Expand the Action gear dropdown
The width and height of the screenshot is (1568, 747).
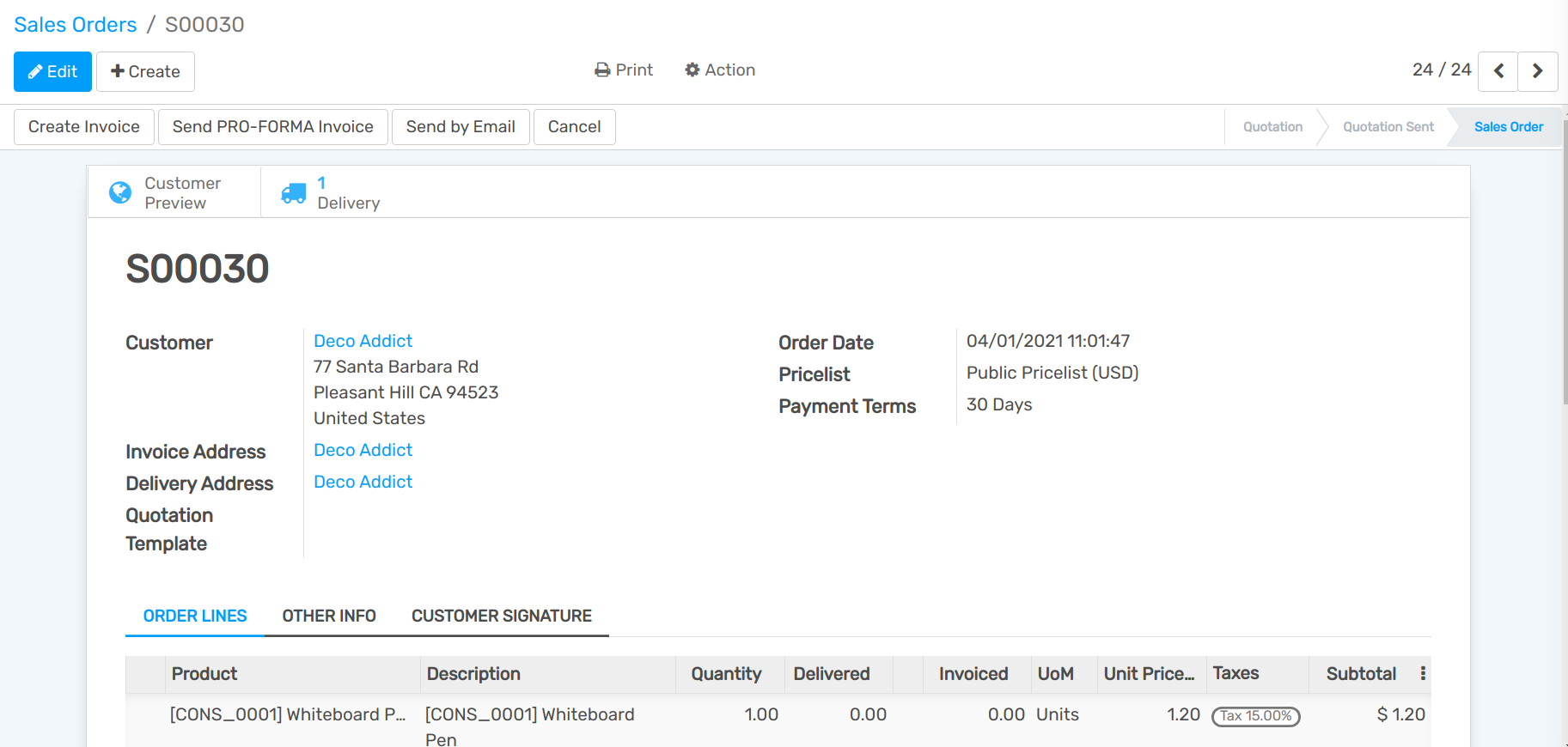720,70
